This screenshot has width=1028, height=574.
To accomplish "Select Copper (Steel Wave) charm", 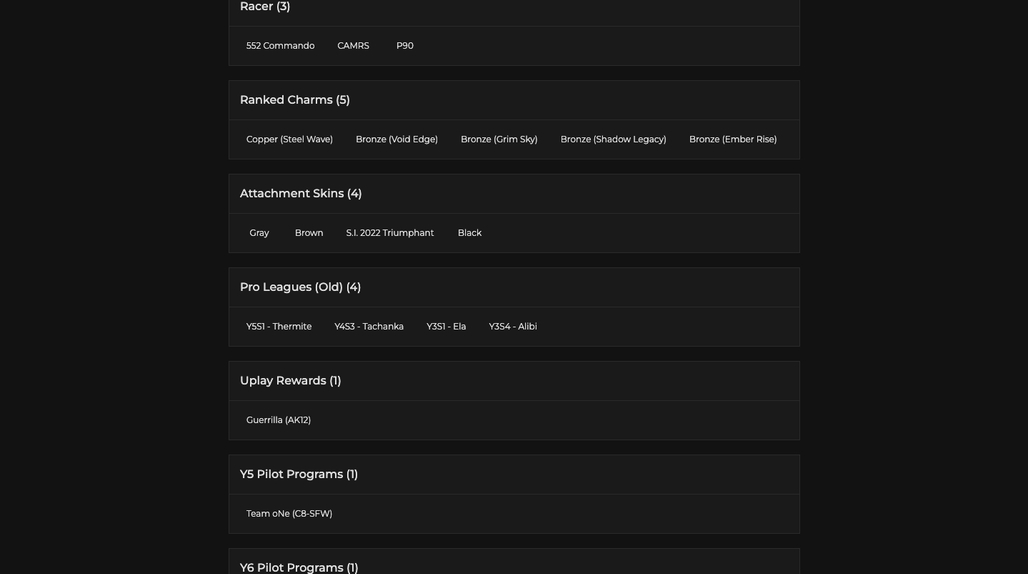I will (x=289, y=140).
